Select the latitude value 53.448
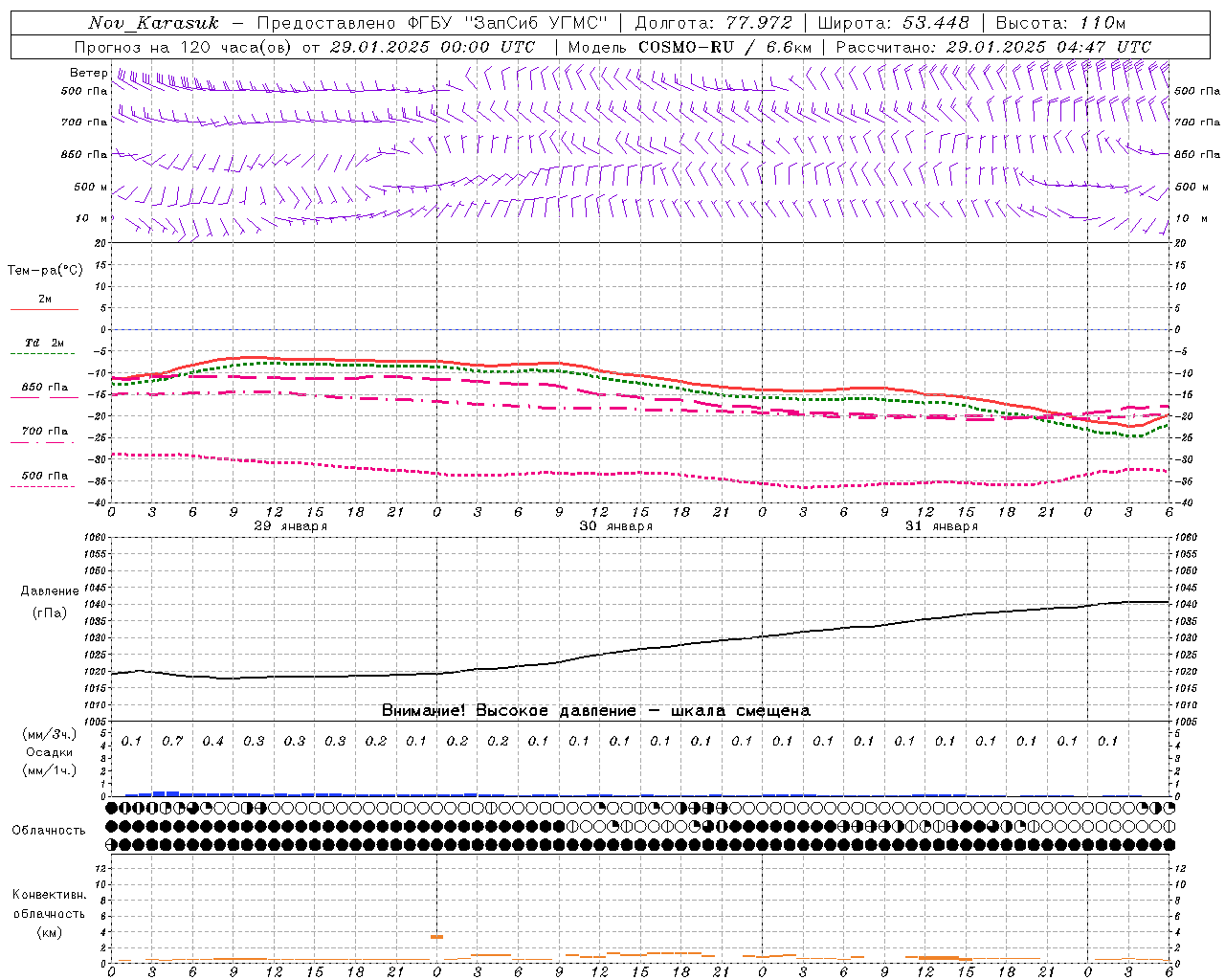Image resolution: width=1225 pixels, height=980 pixels. (x=935, y=23)
